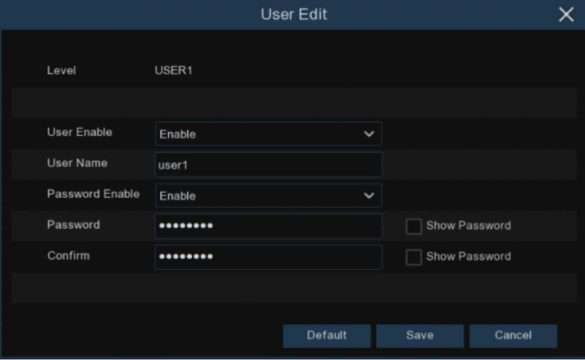Viewport: 585px width, 360px height.
Task: Click Show Password label text in Password row
Action: tap(469, 226)
